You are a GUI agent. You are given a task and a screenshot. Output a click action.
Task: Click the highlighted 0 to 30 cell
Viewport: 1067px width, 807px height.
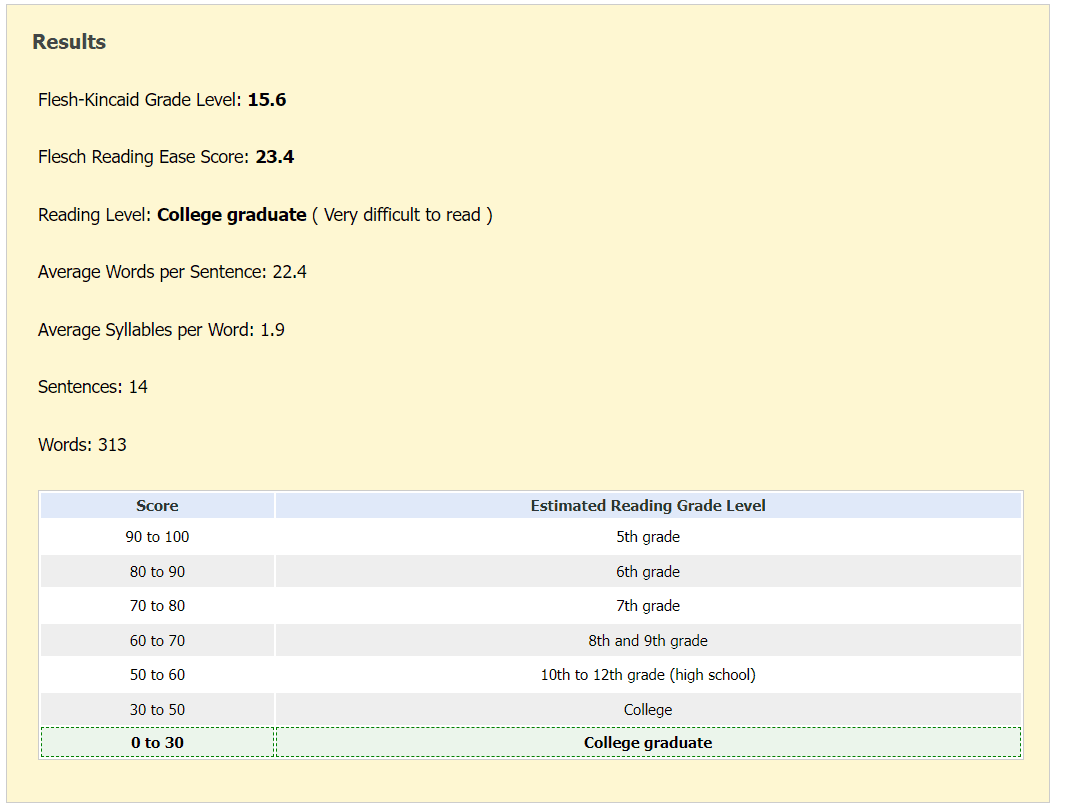157,743
